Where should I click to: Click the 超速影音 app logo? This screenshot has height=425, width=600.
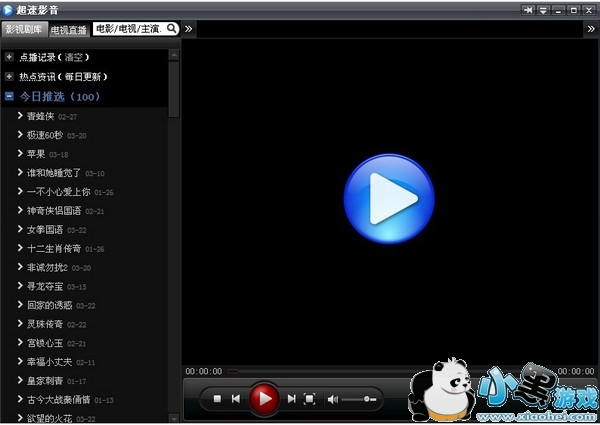pos(7,10)
